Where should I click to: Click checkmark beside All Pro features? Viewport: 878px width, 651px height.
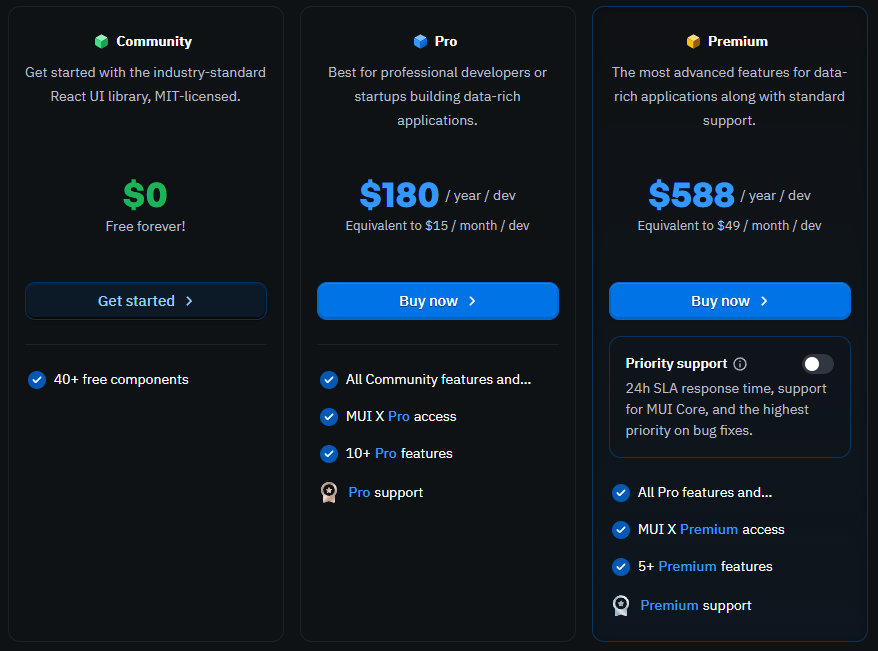click(x=620, y=493)
